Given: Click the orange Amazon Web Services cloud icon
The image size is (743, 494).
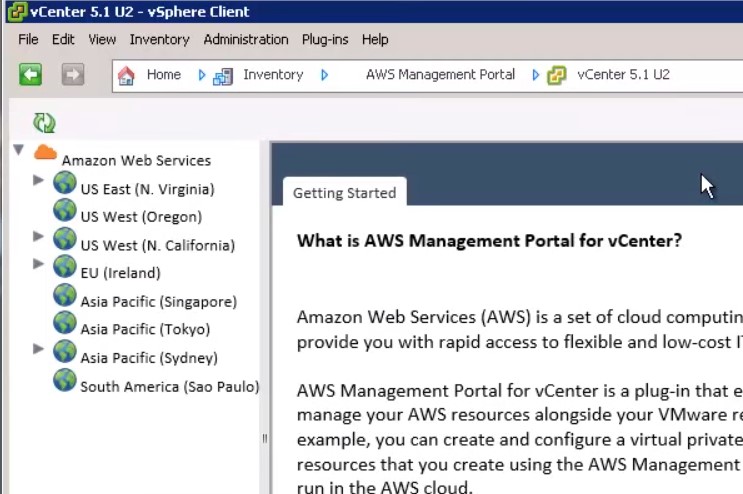Looking at the screenshot, I should tap(45, 153).
